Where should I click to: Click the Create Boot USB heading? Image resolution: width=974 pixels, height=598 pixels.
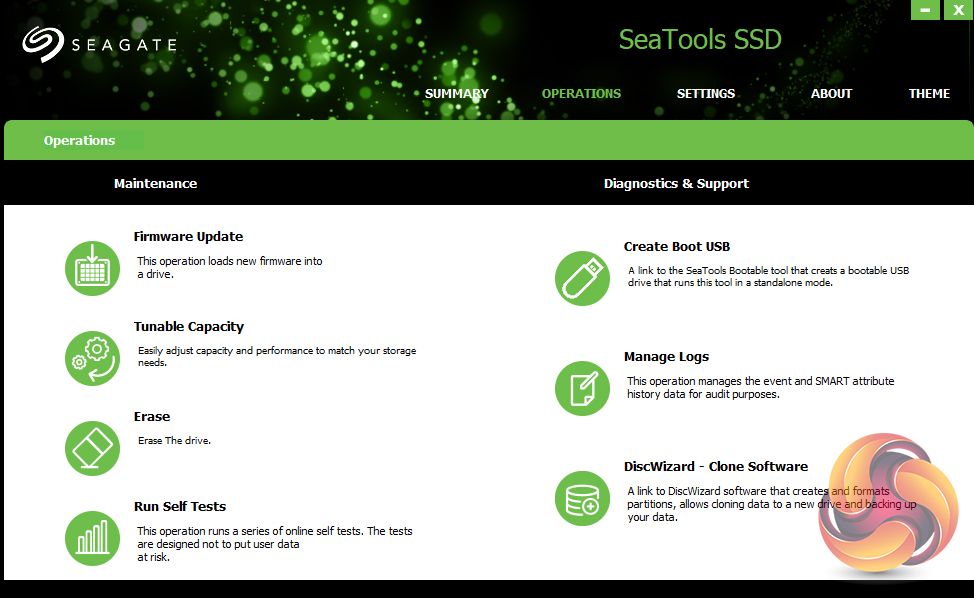point(676,247)
